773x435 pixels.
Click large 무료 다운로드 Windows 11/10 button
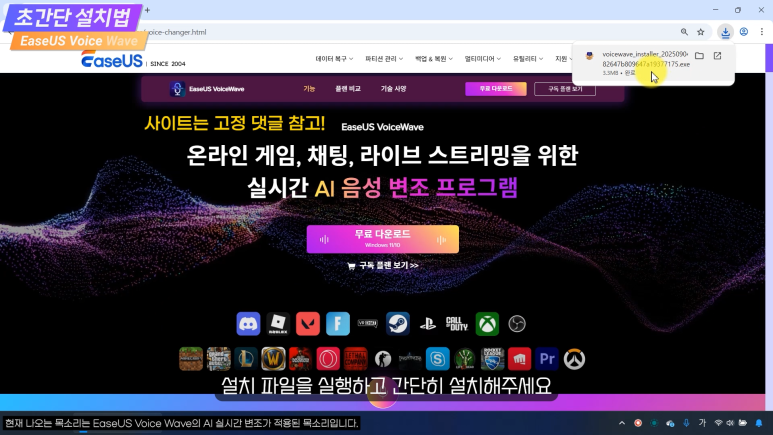(x=383, y=239)
